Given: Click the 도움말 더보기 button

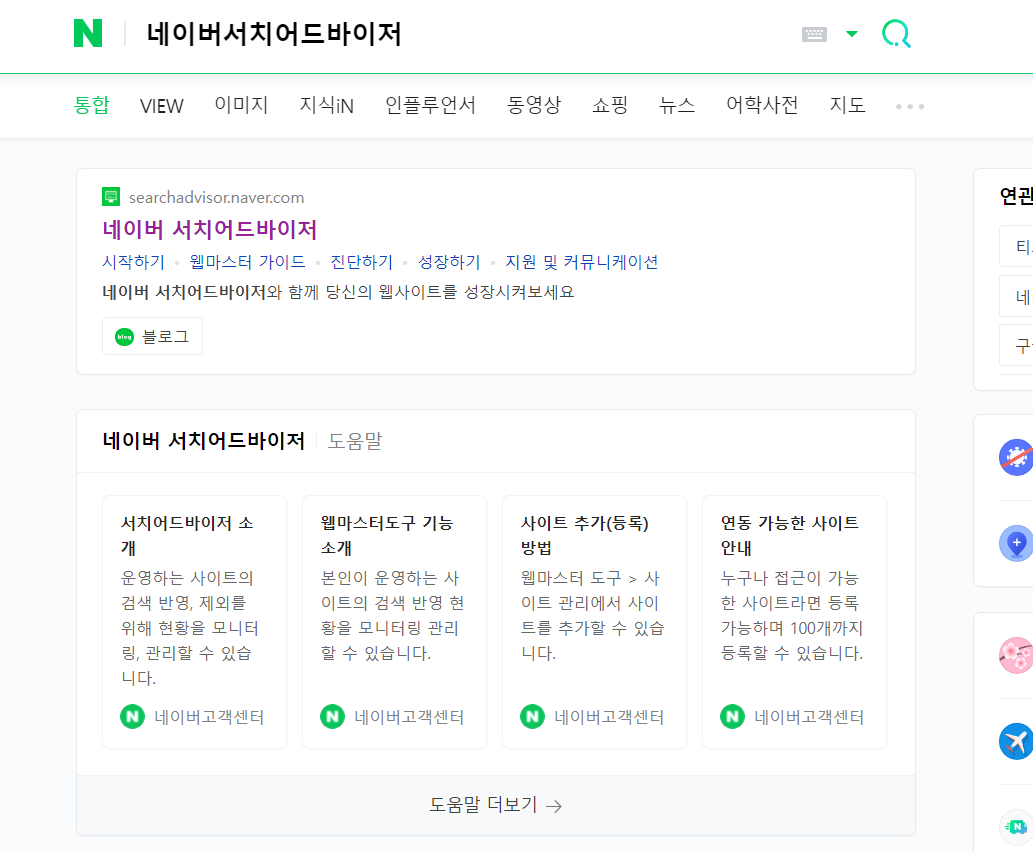Looking at the screenshot, I should click(495, 806).
